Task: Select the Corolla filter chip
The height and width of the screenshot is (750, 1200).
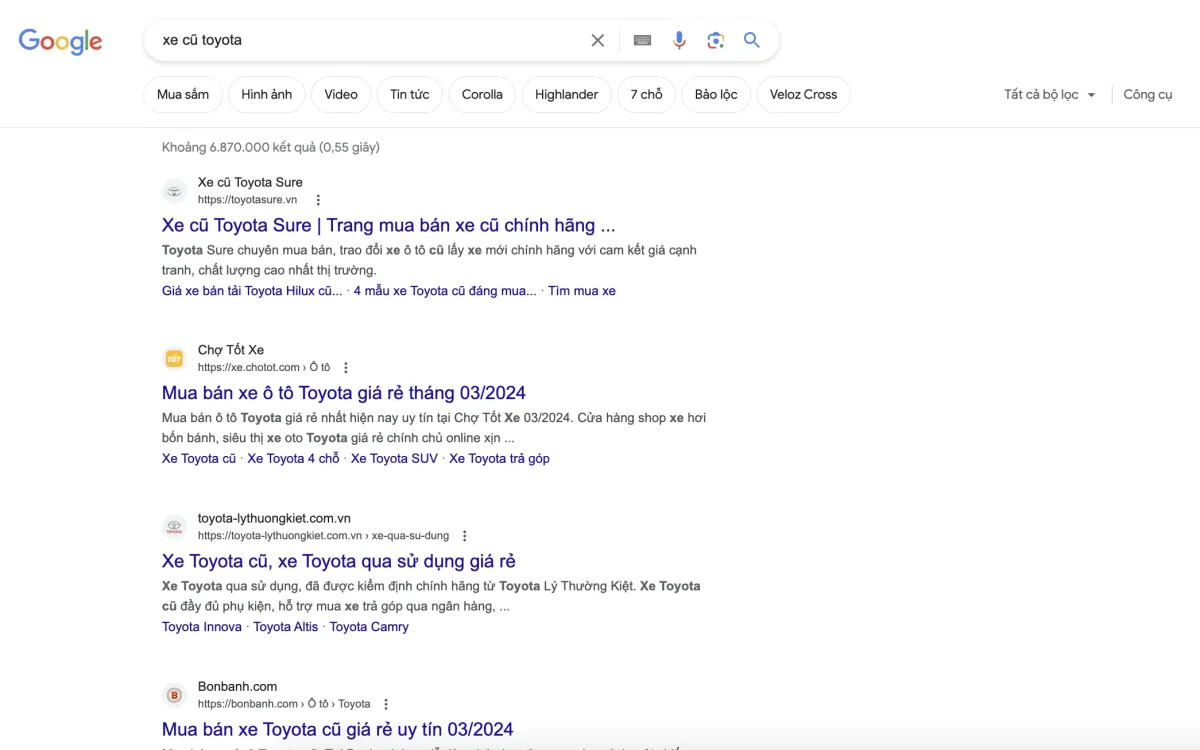Action: tap(482, 94)
